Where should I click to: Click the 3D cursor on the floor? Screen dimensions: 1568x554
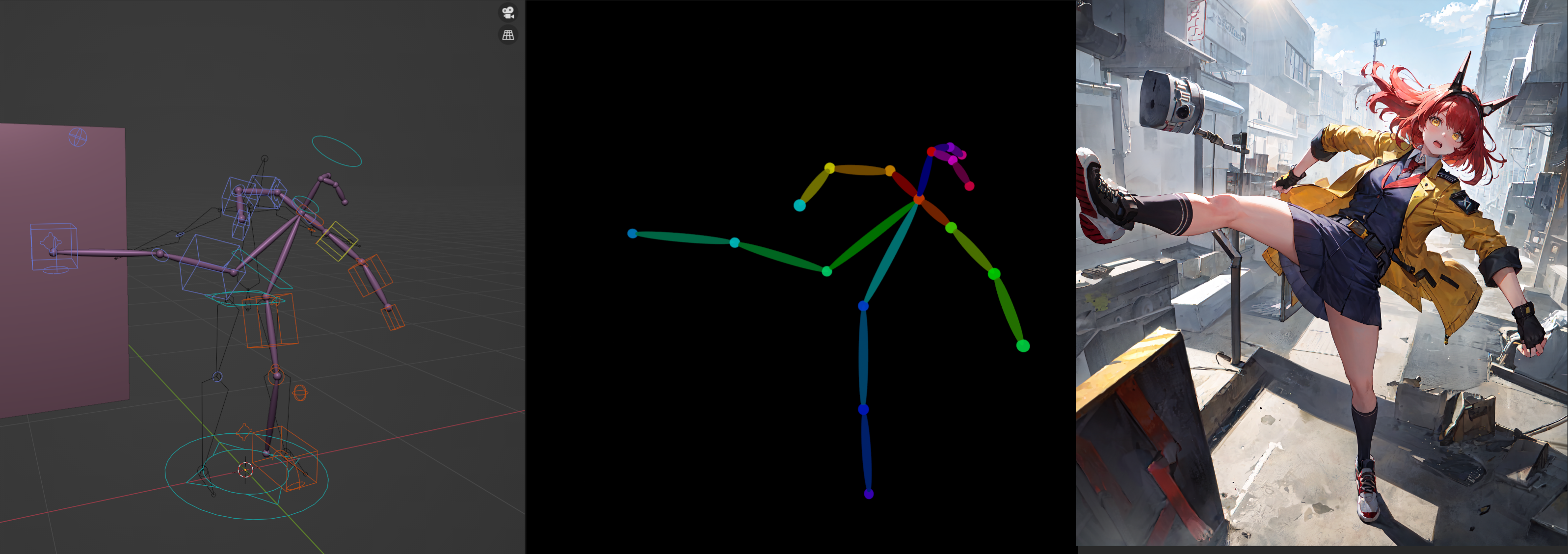tap(245, 470)
